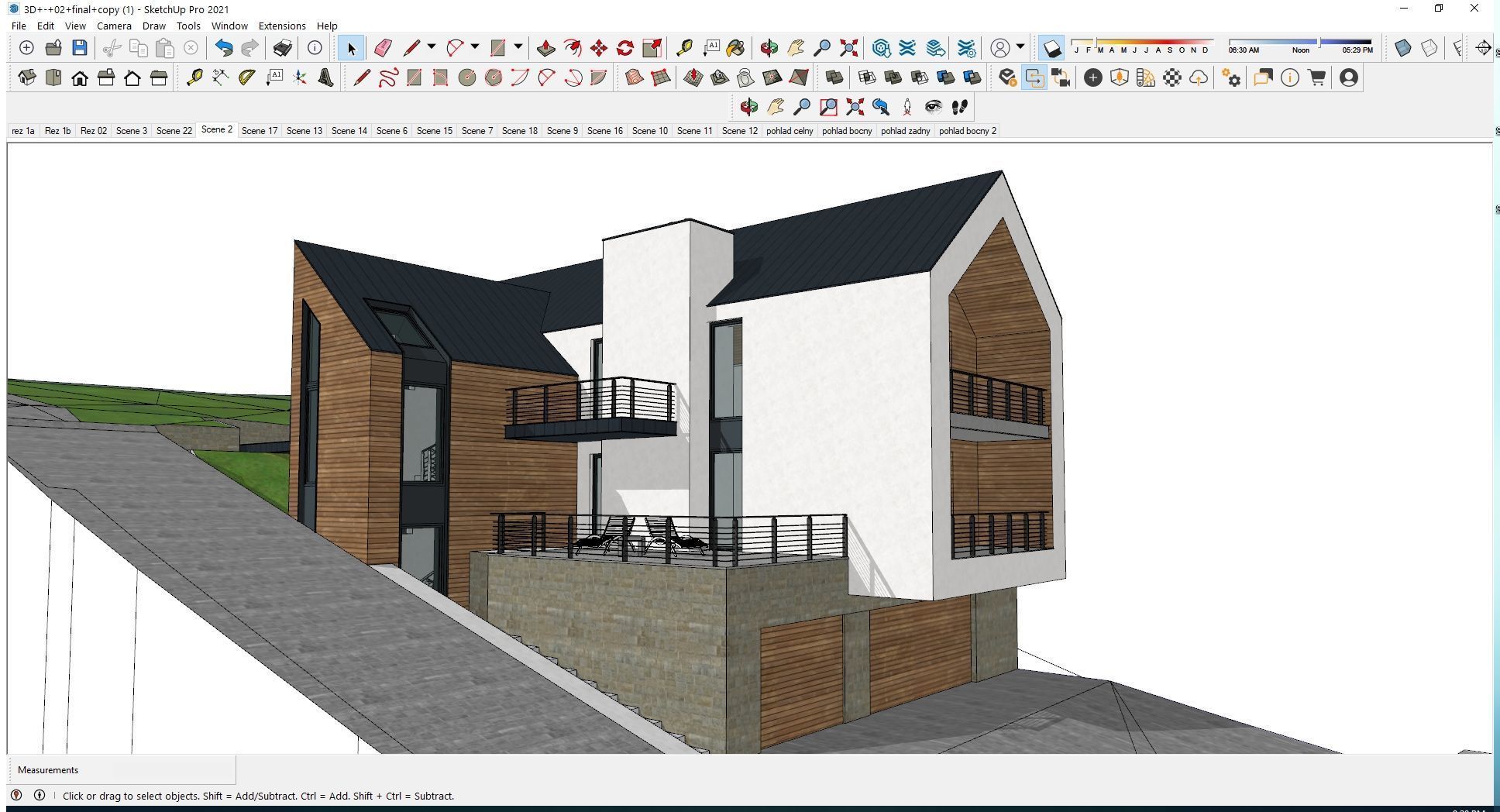The image size is (1500, 812).
Task: Click the Offset tool icon
Action: 572,48
